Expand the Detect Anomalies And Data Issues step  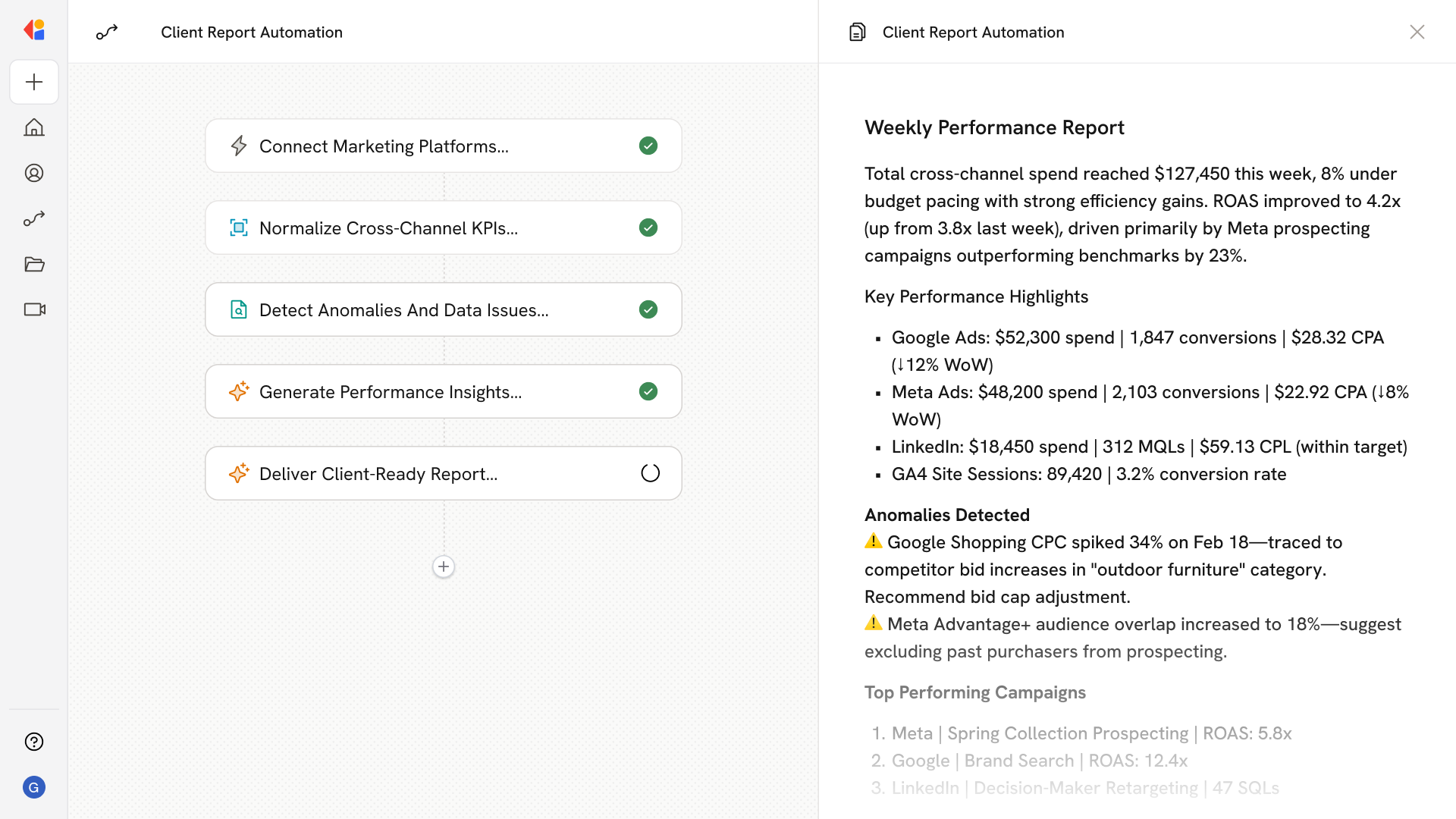click(x=403, y=309)
